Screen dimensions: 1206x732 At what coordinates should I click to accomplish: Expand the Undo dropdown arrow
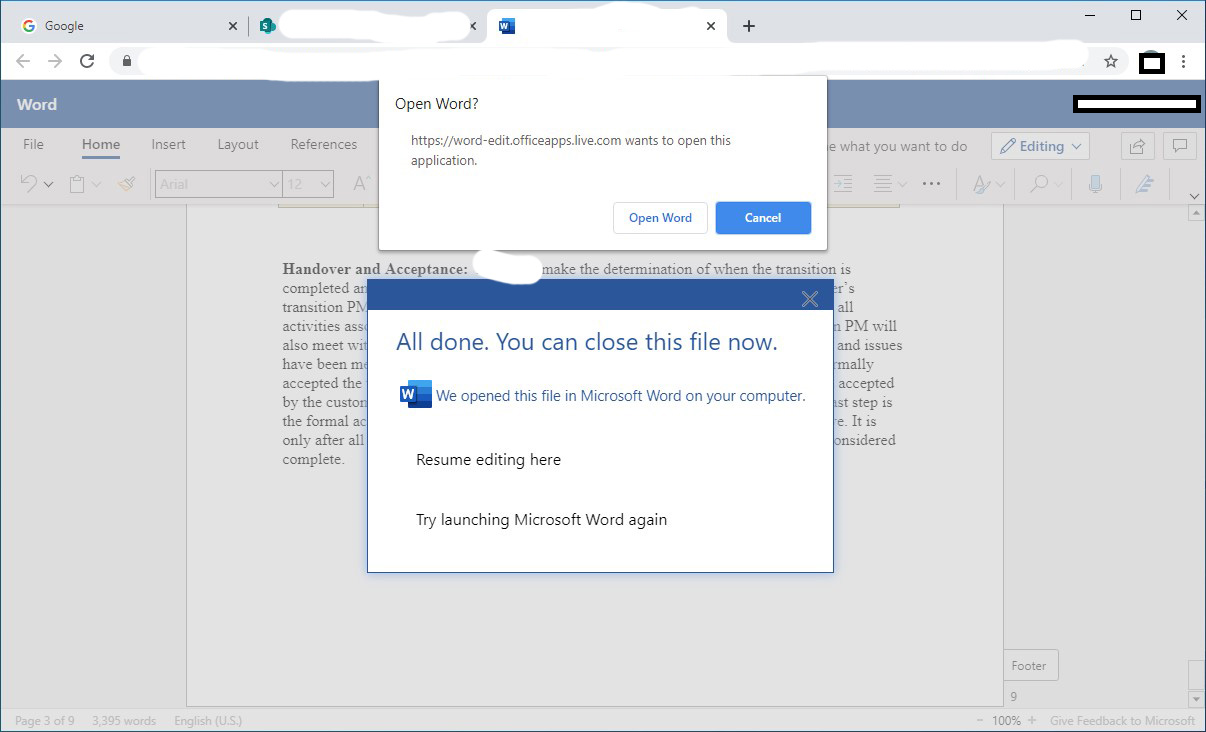pyautogui.click(x=48, y=185)
